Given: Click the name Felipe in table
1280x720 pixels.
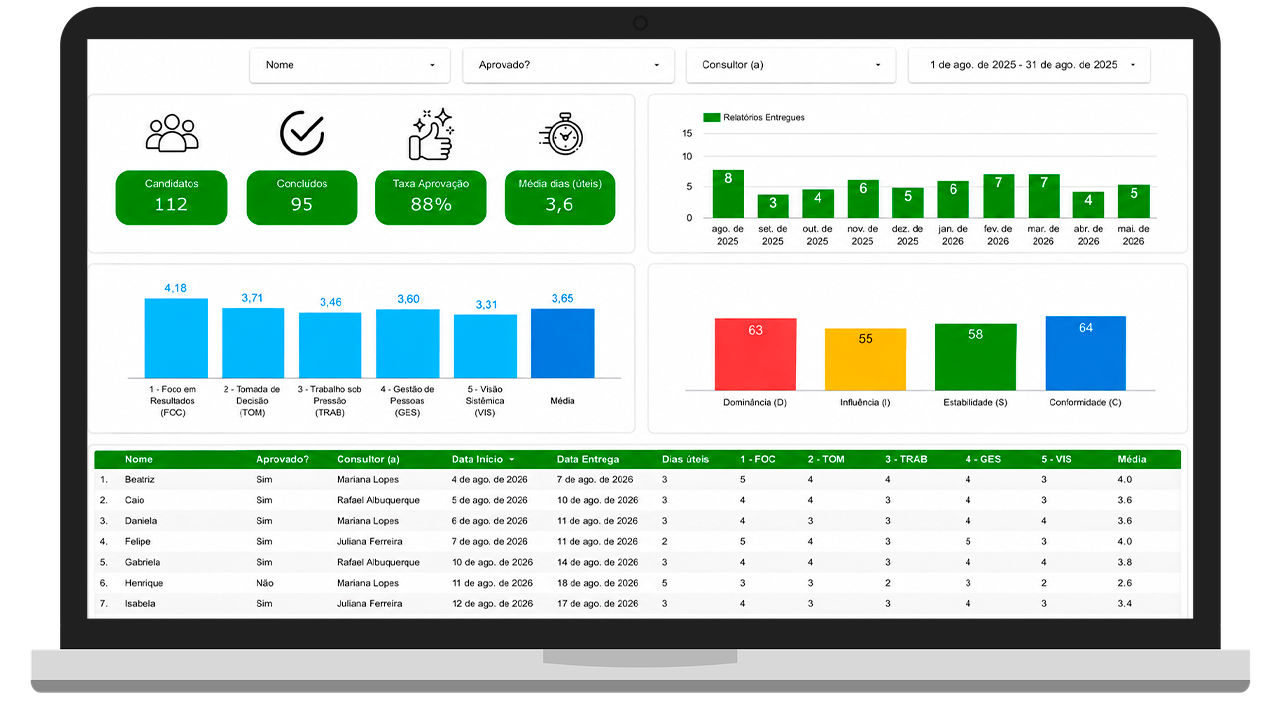Looking at the screenshot, I should point(138,542).
